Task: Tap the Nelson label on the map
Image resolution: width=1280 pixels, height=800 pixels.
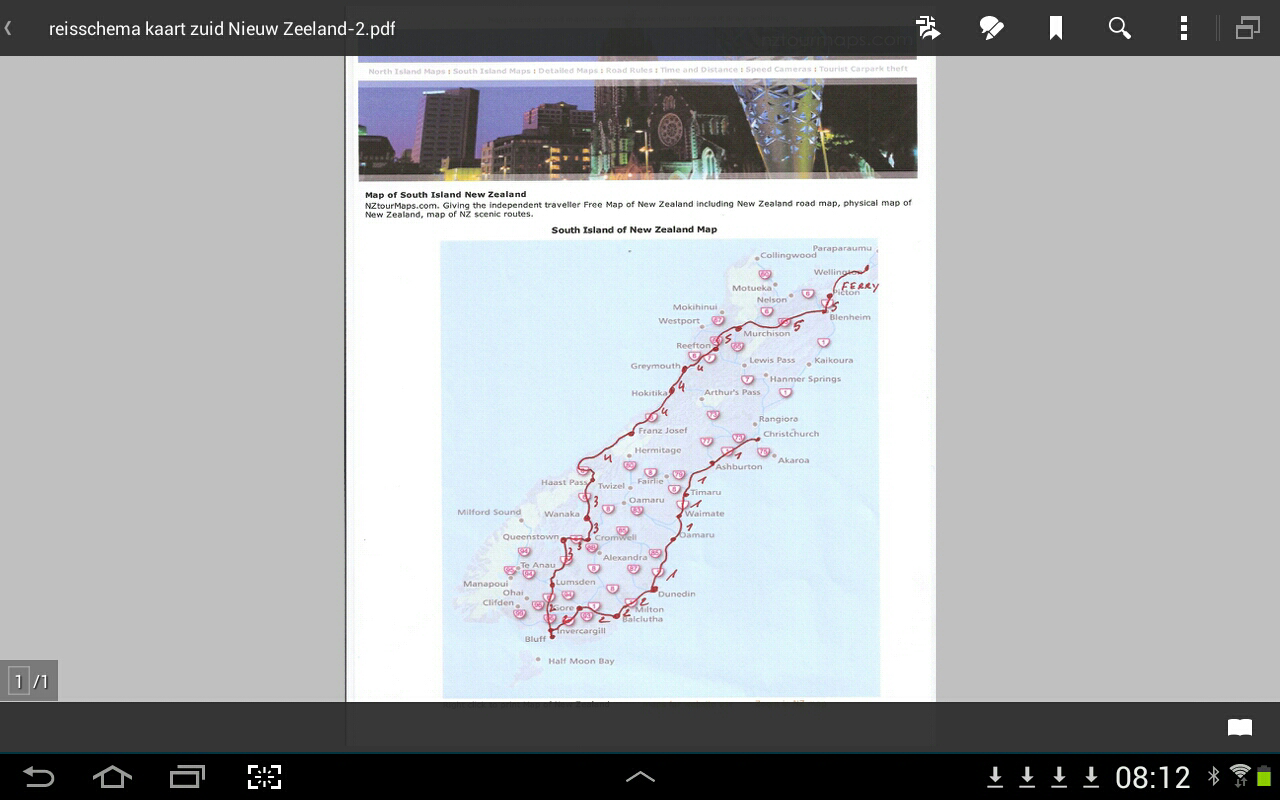Action: click(x=772, y=300)
